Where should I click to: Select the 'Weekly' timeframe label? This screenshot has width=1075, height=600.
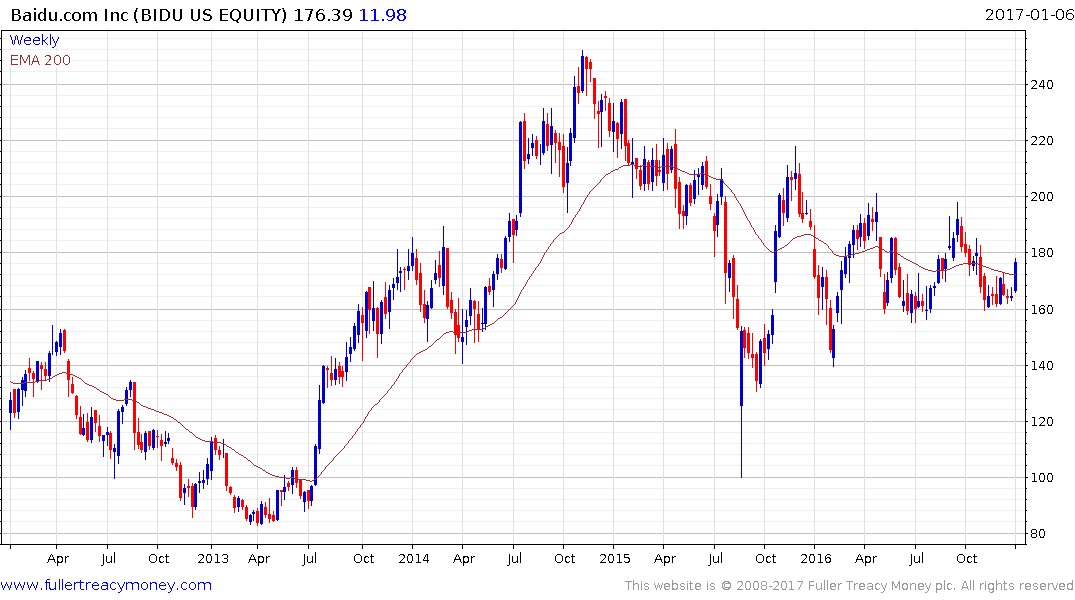34,40
